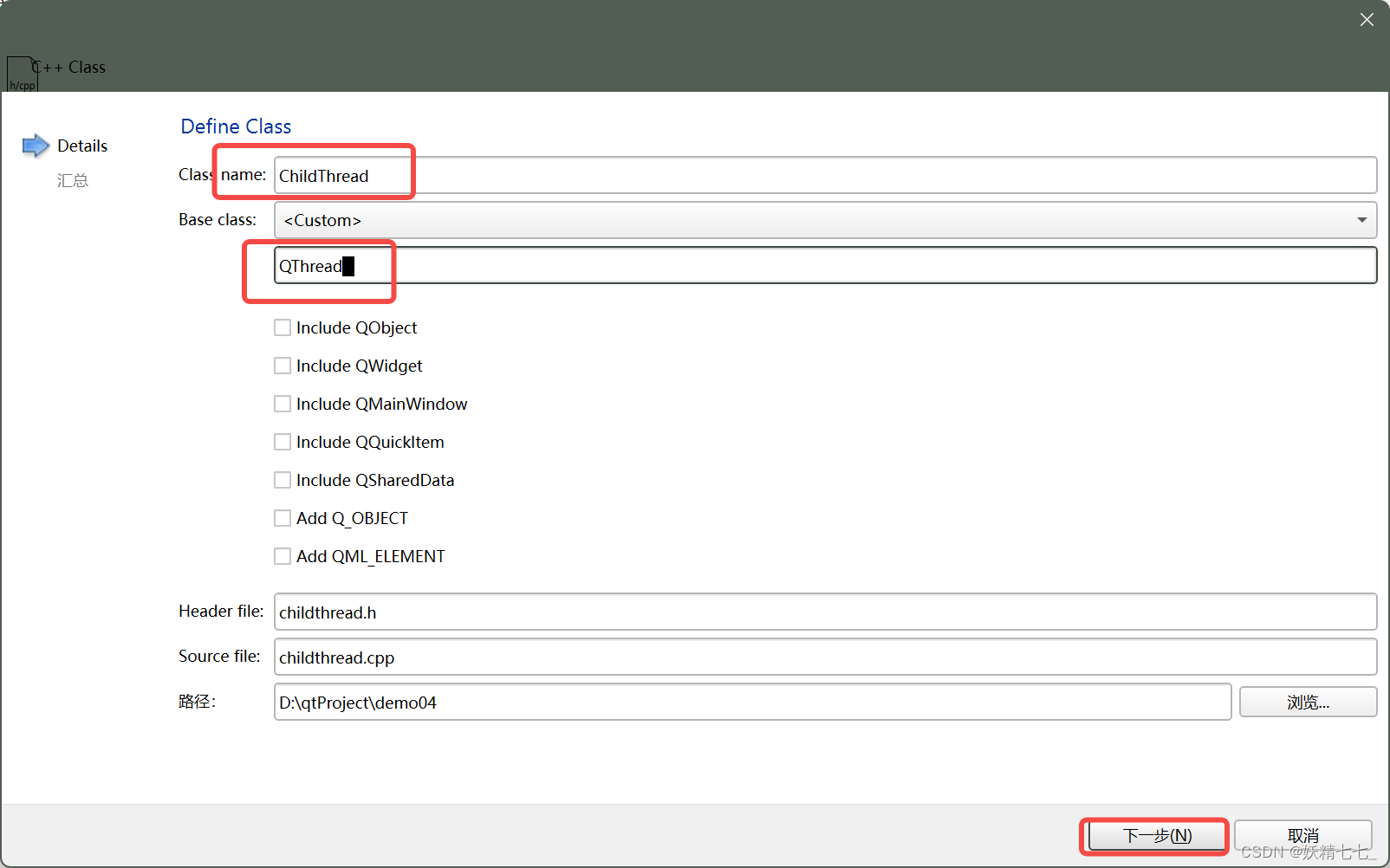Click the Base class dropdown arrow
Image resolution: width=1390 pixels, height=868 pixels.
pyautogui.click(x=1361, y=220)
